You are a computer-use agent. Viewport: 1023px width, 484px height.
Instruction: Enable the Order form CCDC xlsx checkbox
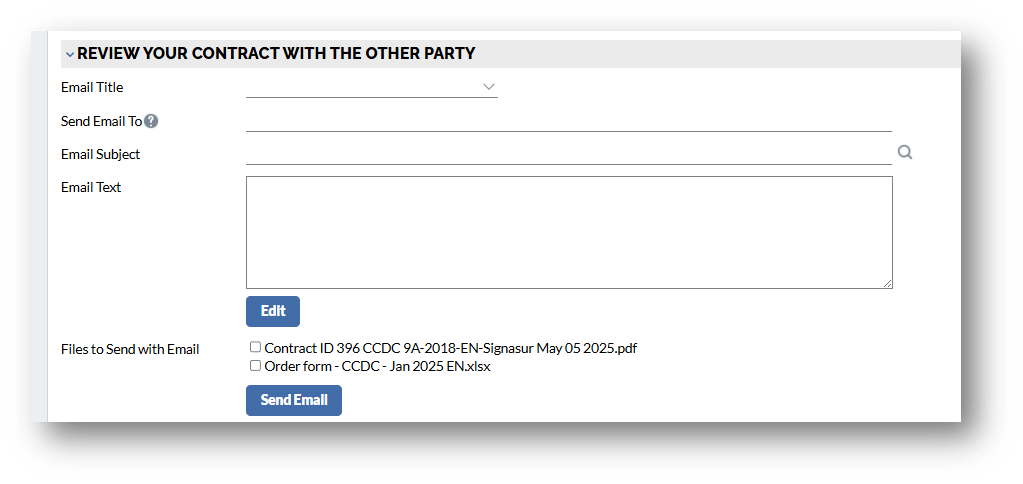coord(255,366)
